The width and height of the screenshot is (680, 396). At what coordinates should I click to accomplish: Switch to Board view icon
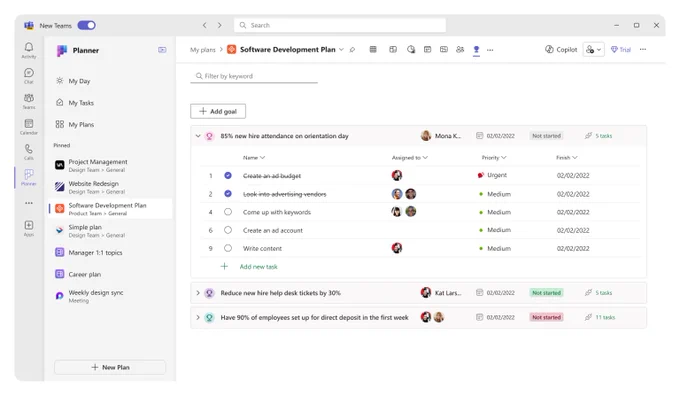point(393,49)
